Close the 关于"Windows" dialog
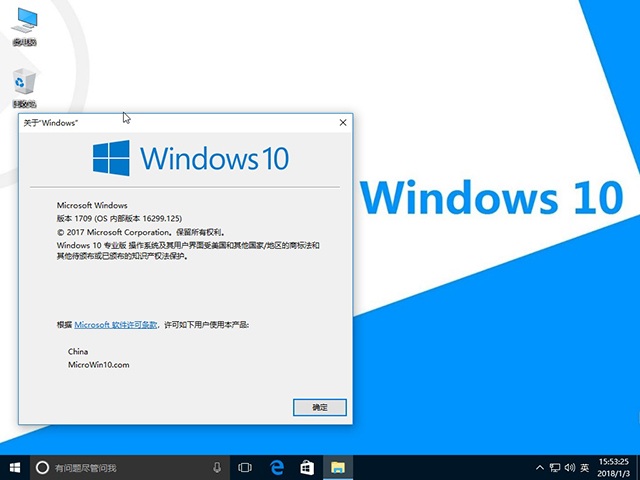Screen dimensions: 640x480 (x=343, y=122)
